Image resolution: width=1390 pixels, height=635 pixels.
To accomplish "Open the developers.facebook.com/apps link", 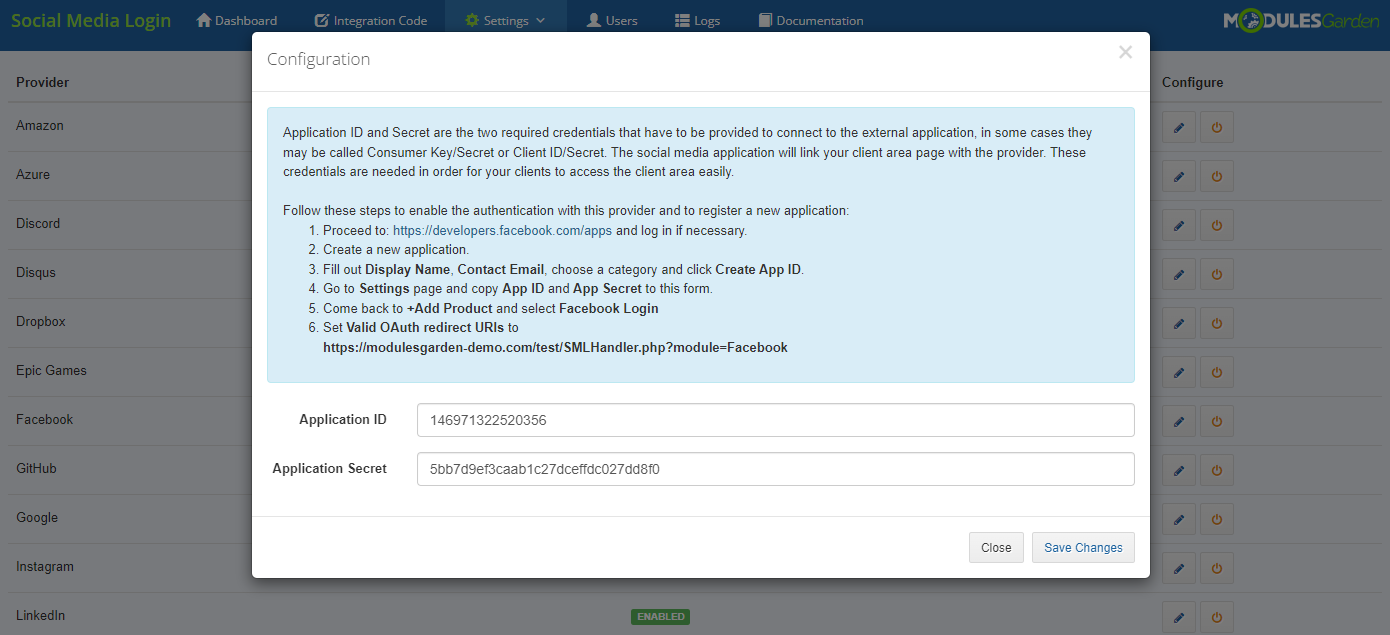I will [501, 230].
